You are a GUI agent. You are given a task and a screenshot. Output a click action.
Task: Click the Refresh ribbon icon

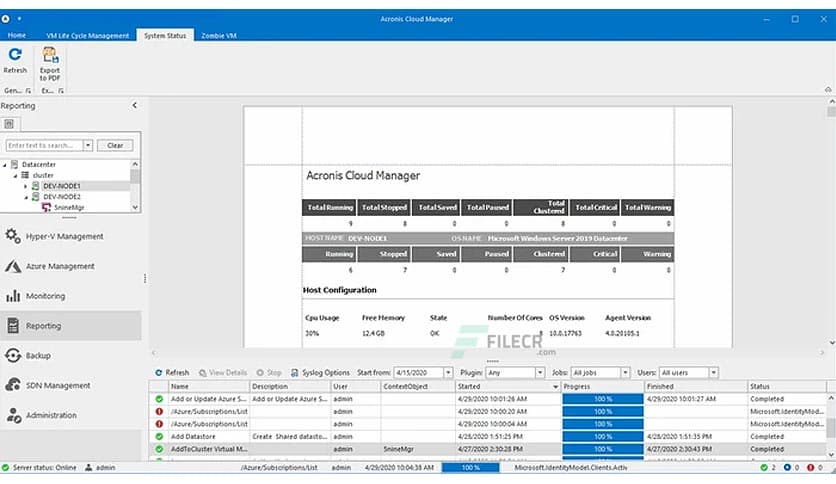pyautogui.click(x=15, y=54)
